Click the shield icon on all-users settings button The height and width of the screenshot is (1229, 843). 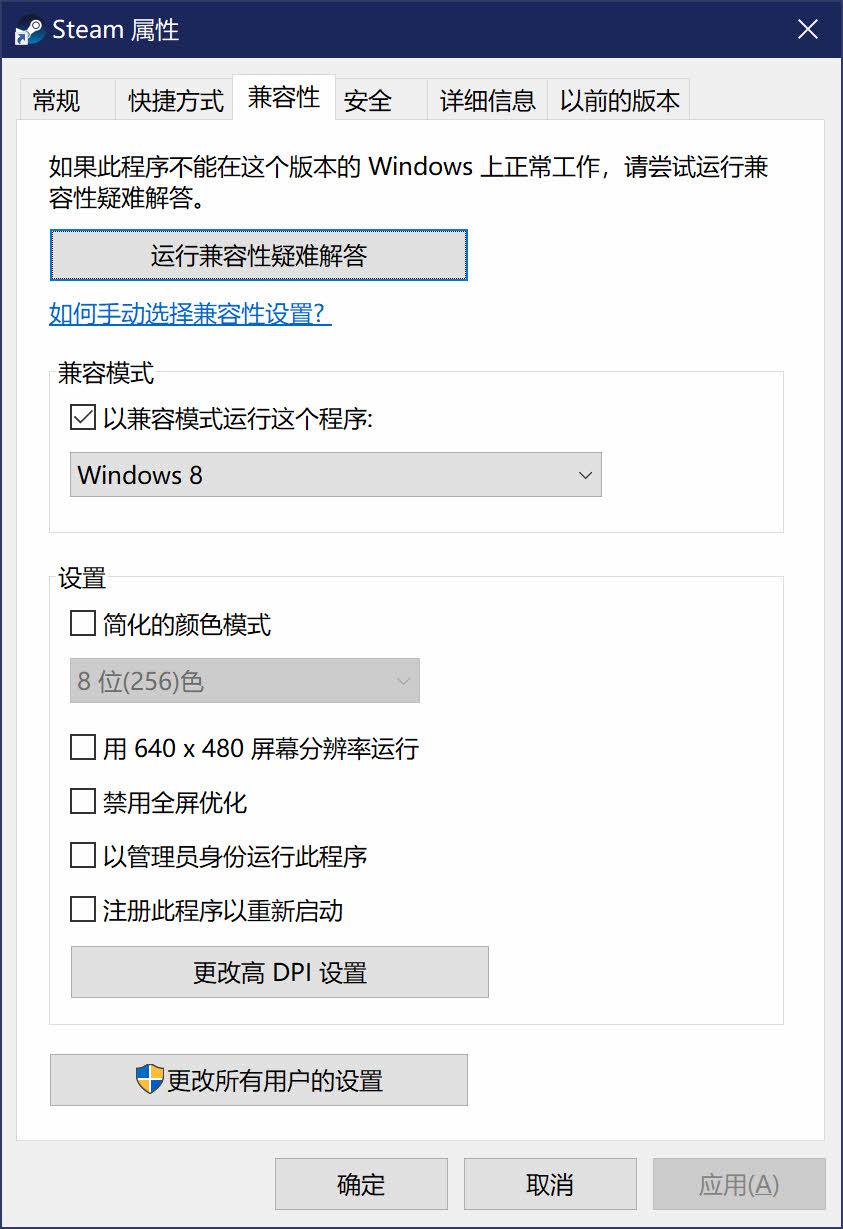pos(149,1080)
